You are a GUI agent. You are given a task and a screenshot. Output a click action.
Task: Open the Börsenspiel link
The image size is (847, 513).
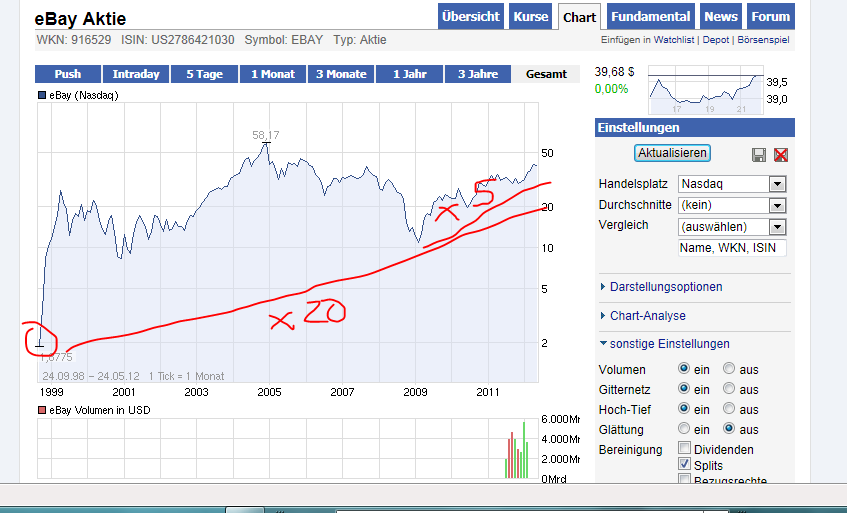pos(763,40)
